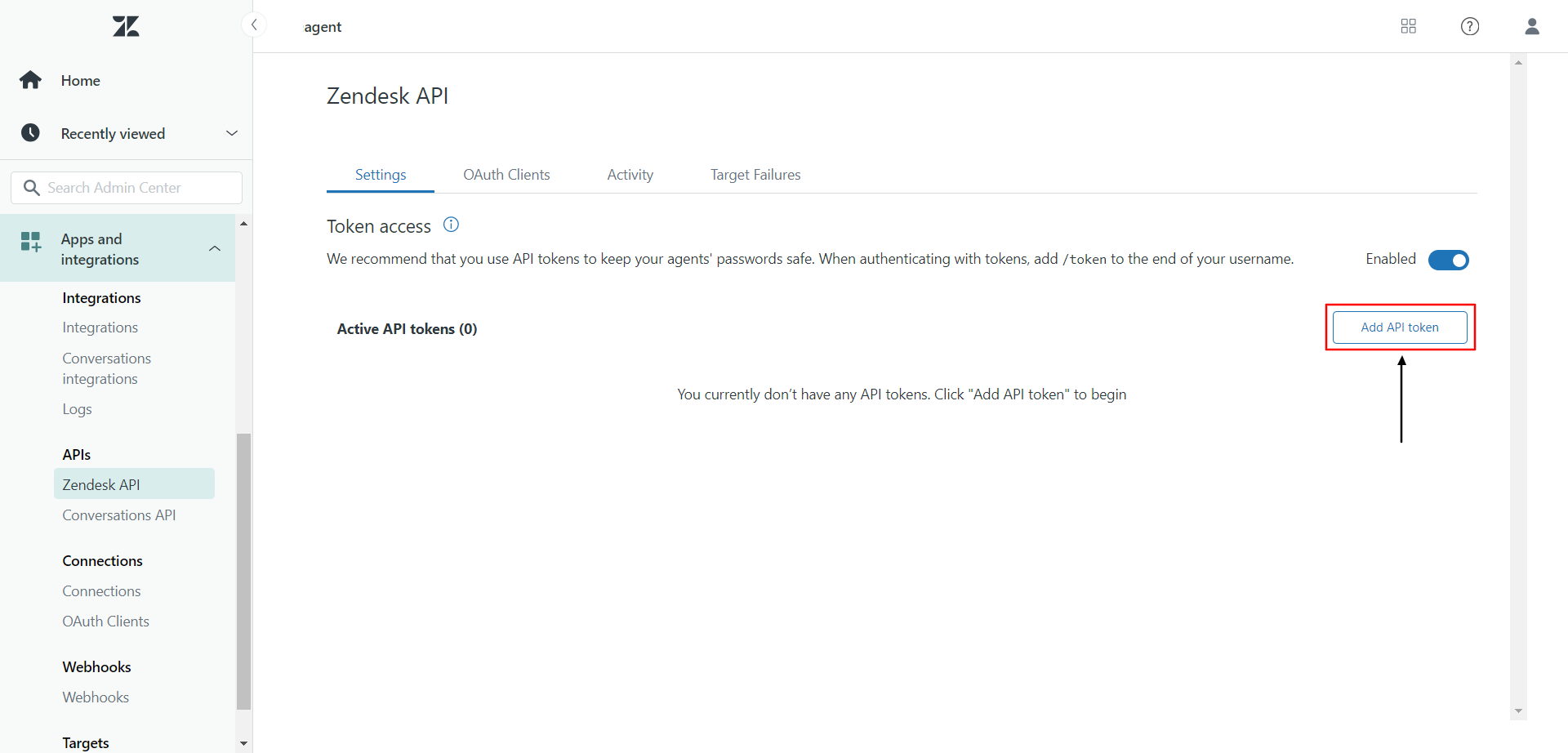Viewport: 1568px width, 753px height.
Task: Click the Targets section heading
Action: (85, 742)
